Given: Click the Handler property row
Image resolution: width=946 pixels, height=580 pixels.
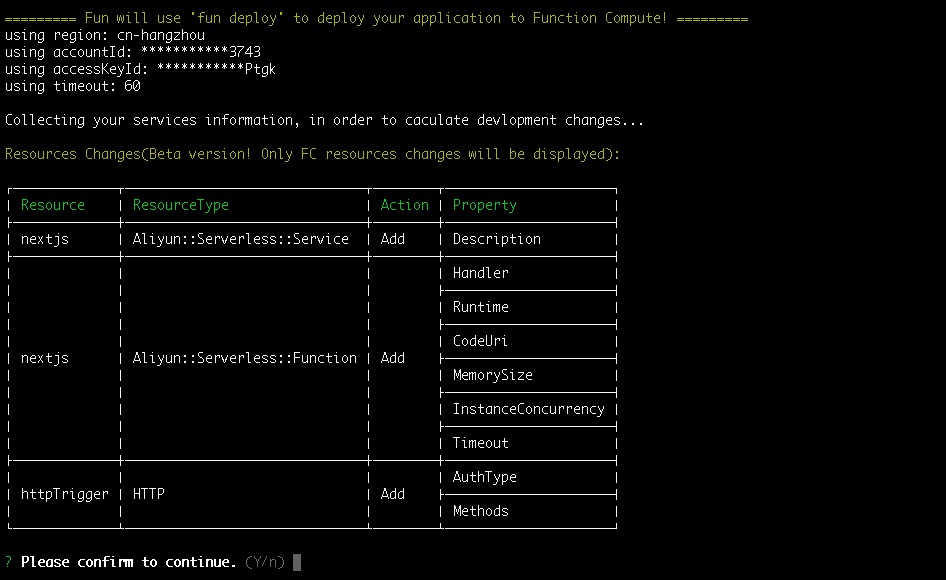Looking at the screenshot, I should 481,273.
